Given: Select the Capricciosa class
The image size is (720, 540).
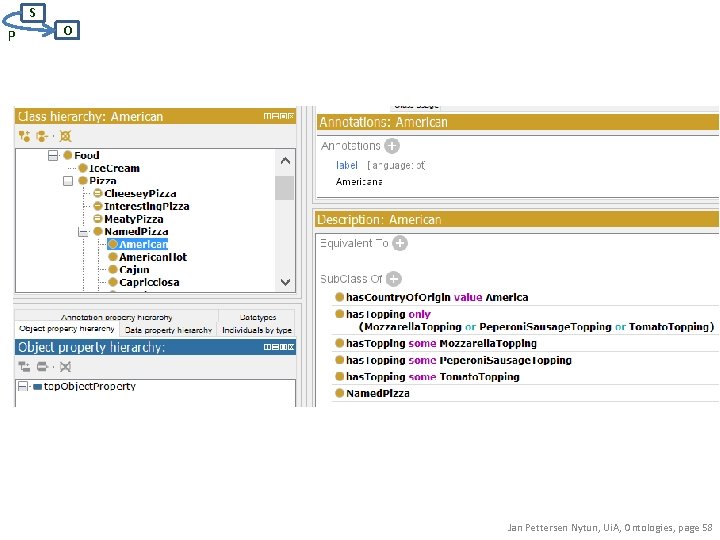Looking at the screenshot, I should pos(149,282).
